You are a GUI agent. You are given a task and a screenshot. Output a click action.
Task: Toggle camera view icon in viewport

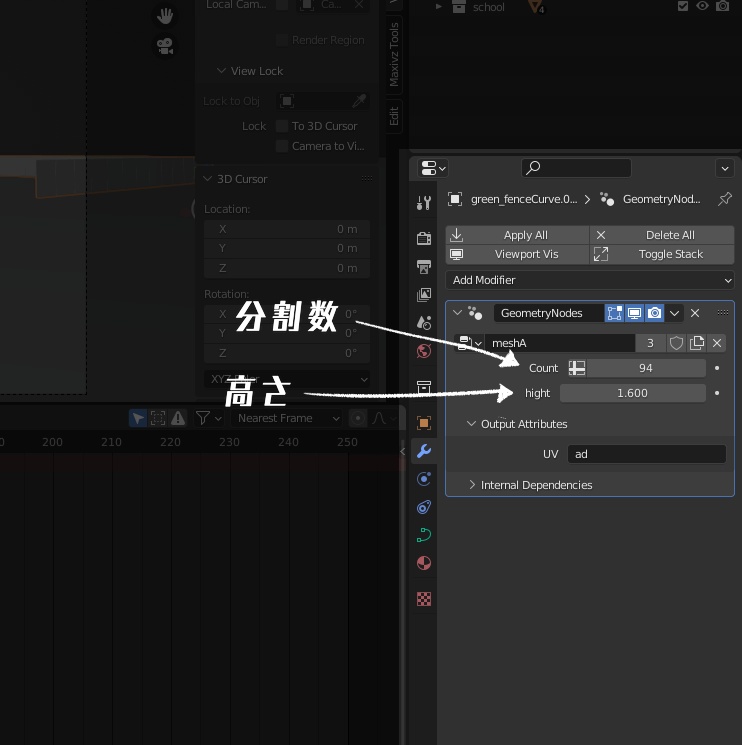[x=165, y=46]
